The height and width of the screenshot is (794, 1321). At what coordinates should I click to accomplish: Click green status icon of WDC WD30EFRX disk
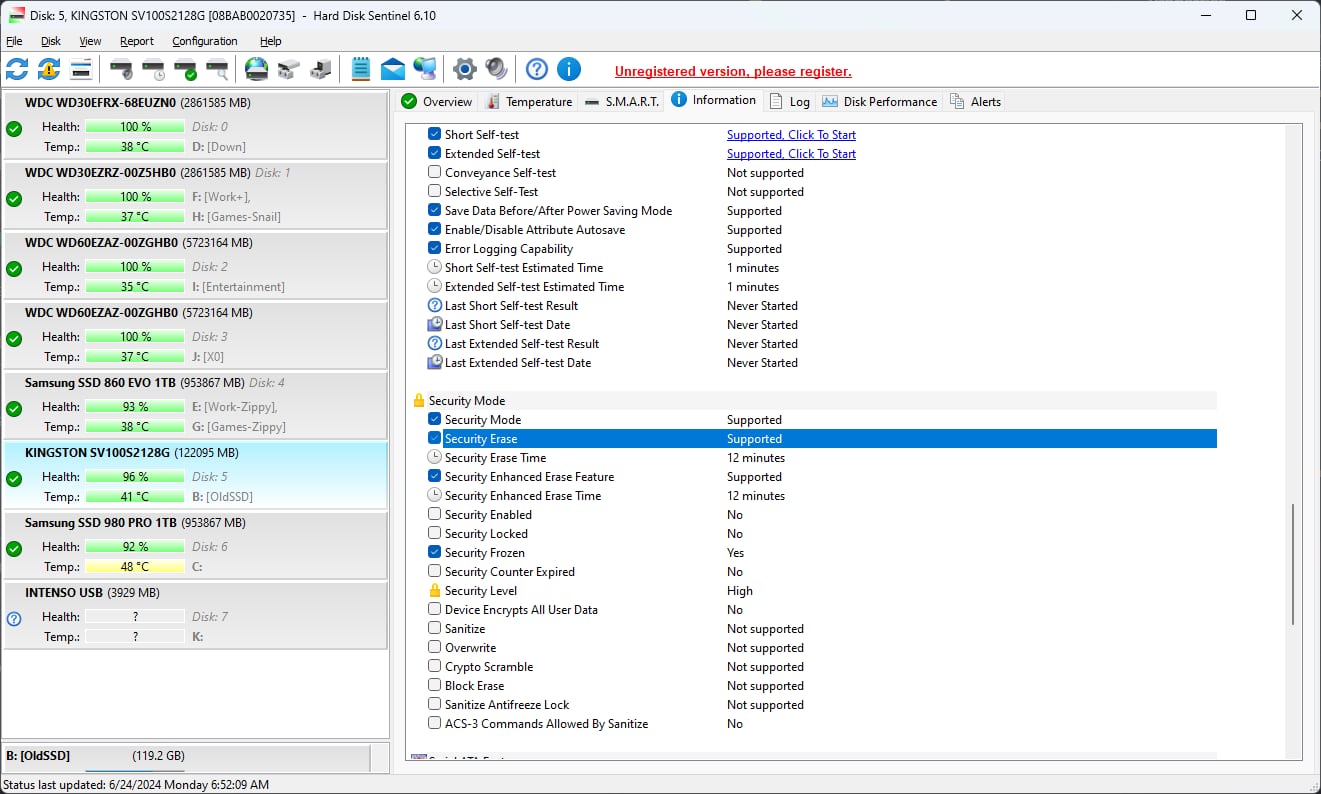coord(14,129)
